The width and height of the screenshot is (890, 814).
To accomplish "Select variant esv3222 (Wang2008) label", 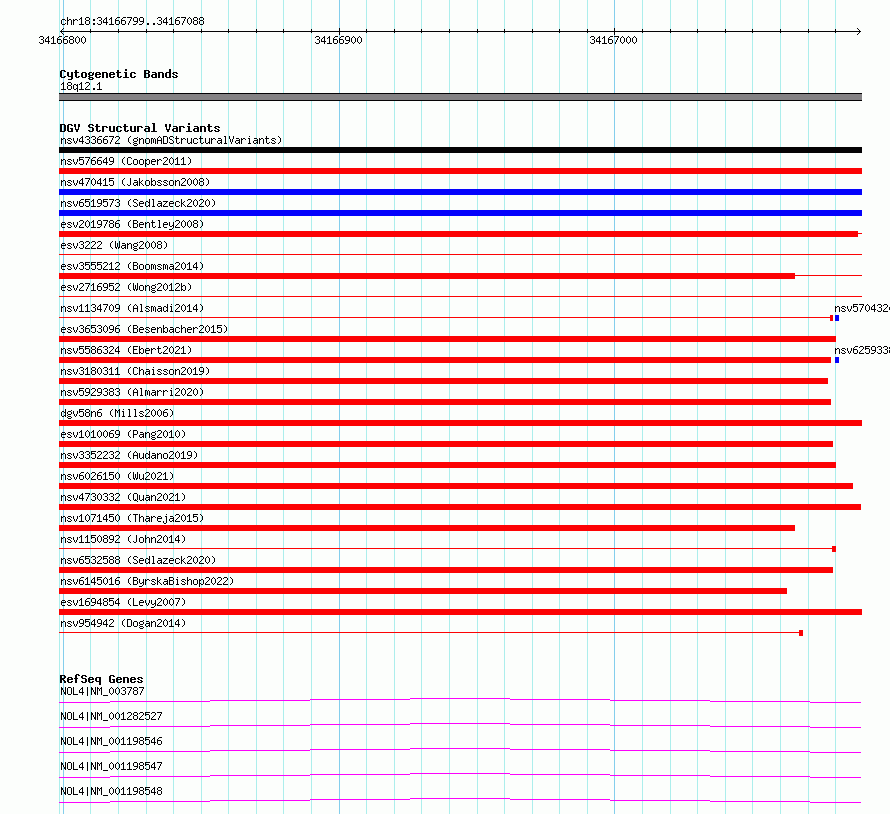I will click(114, 245).
